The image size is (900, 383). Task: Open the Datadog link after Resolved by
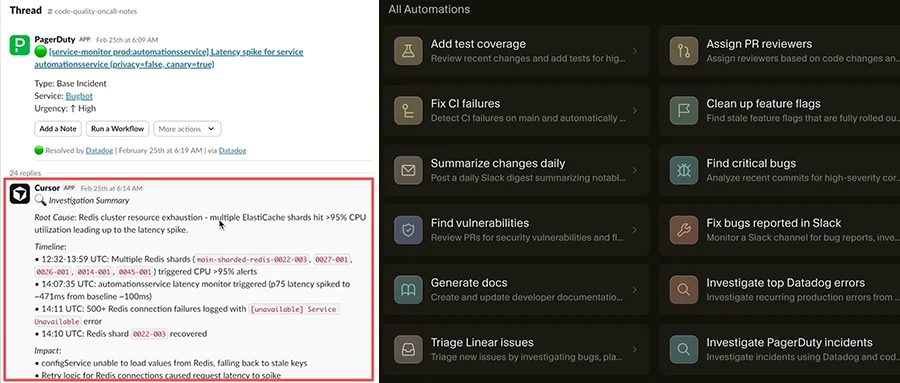[99, 150]
